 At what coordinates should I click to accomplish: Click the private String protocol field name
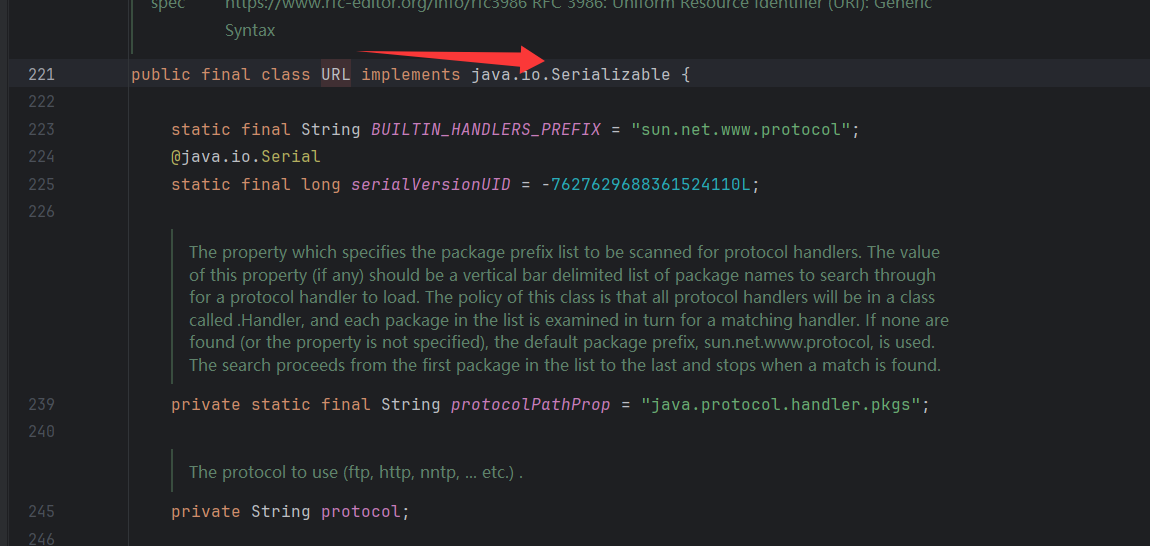point(360,511)
